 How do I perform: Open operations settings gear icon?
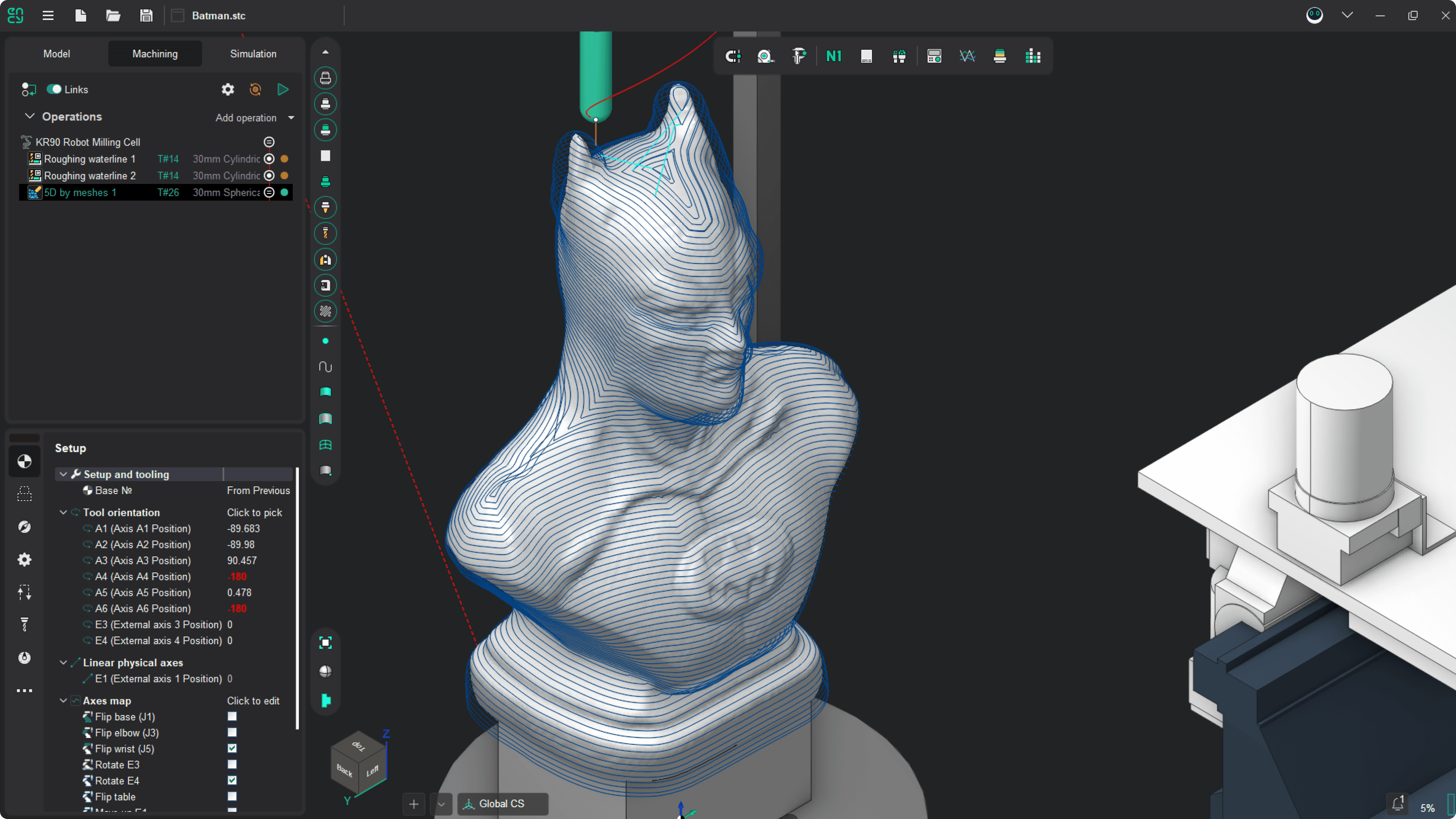pyautogui.click(x=227, y=89)
